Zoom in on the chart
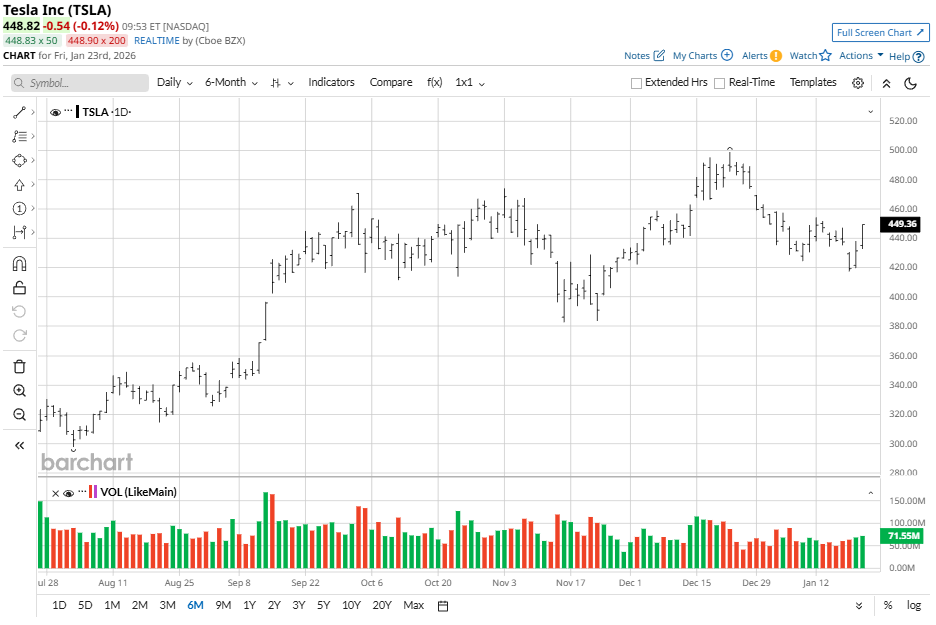The width and height of the screenshot is (936, 625). tap(19, 390)
